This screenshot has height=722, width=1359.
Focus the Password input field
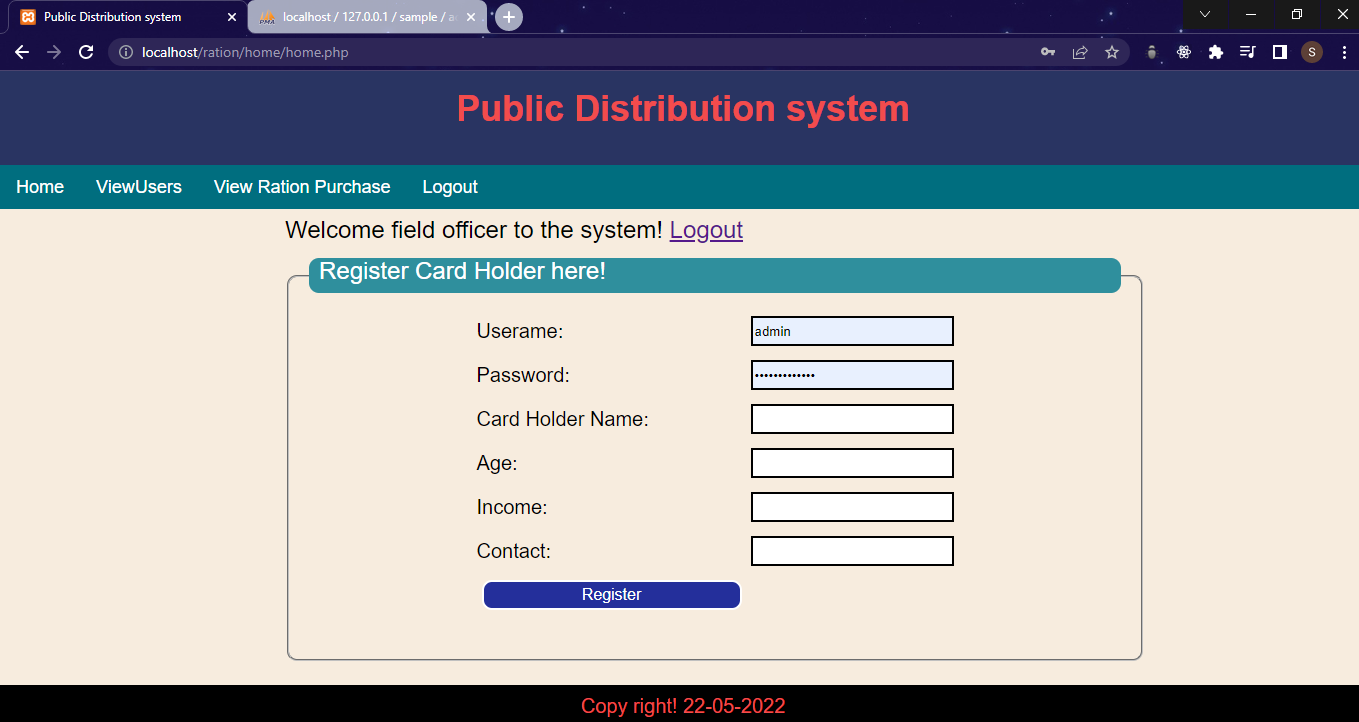(852, 375)
